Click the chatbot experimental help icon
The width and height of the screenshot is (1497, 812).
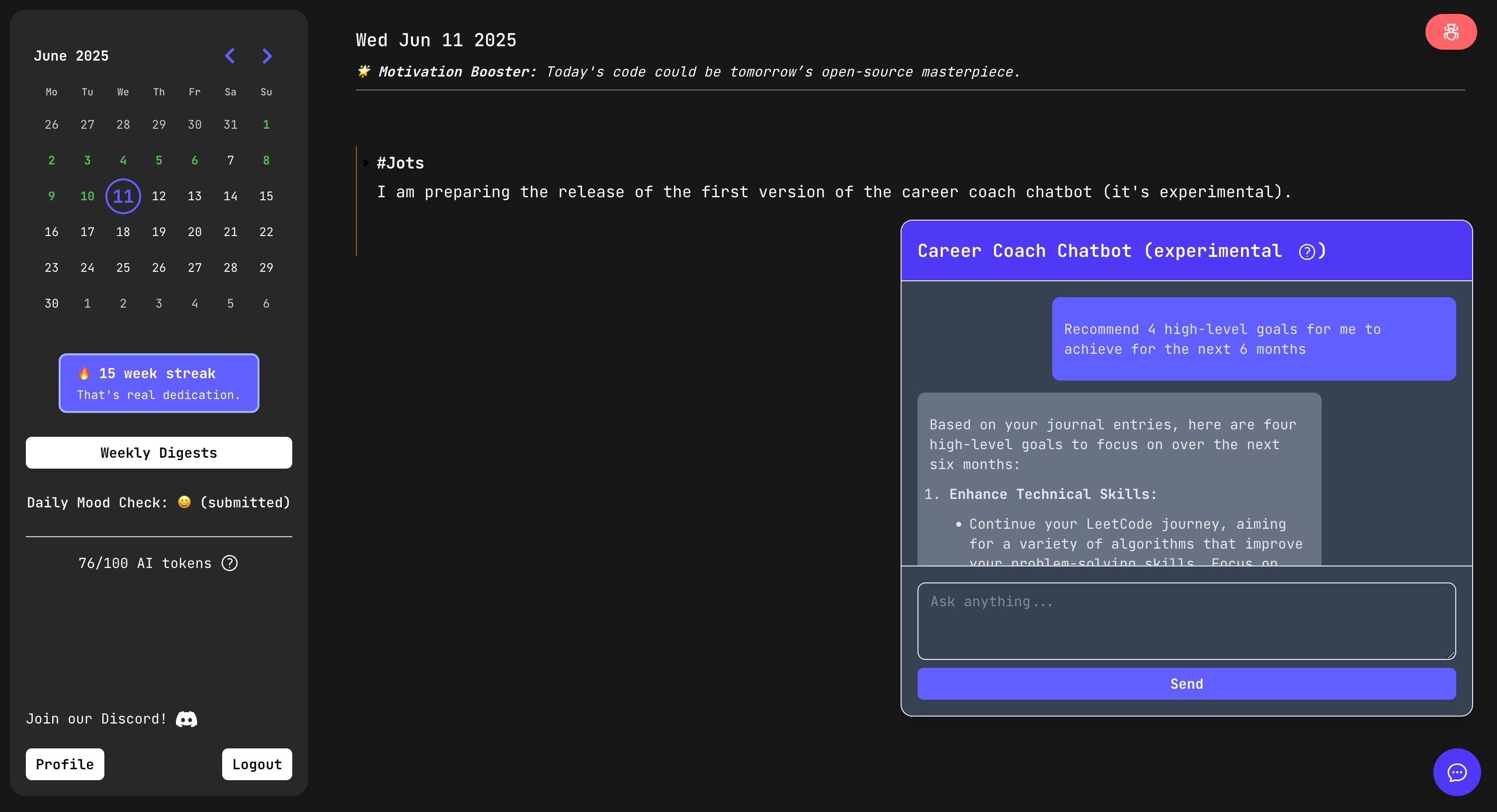pyautogui.click(x=1306, y=251)
